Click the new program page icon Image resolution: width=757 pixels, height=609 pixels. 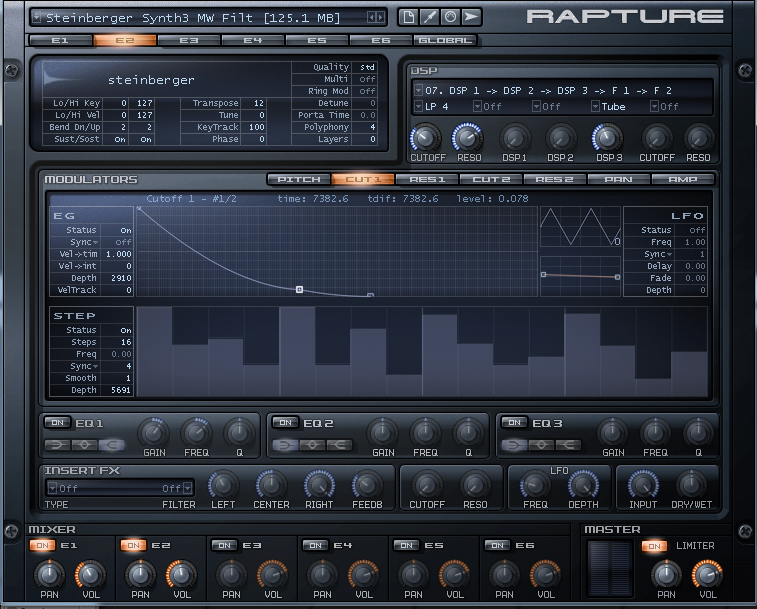coord(408,17)
